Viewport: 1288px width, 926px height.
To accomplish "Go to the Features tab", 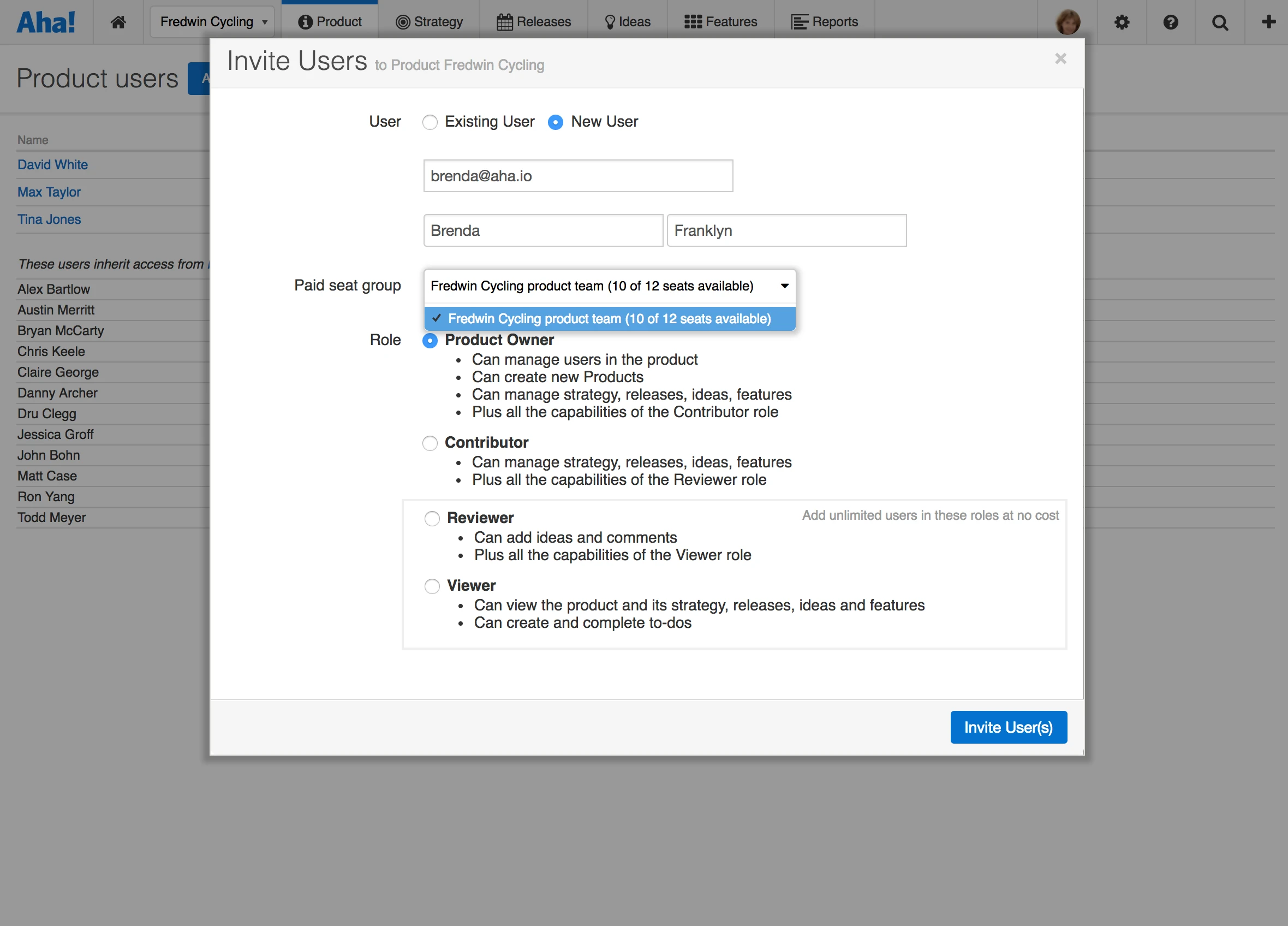I will [720, 22].
